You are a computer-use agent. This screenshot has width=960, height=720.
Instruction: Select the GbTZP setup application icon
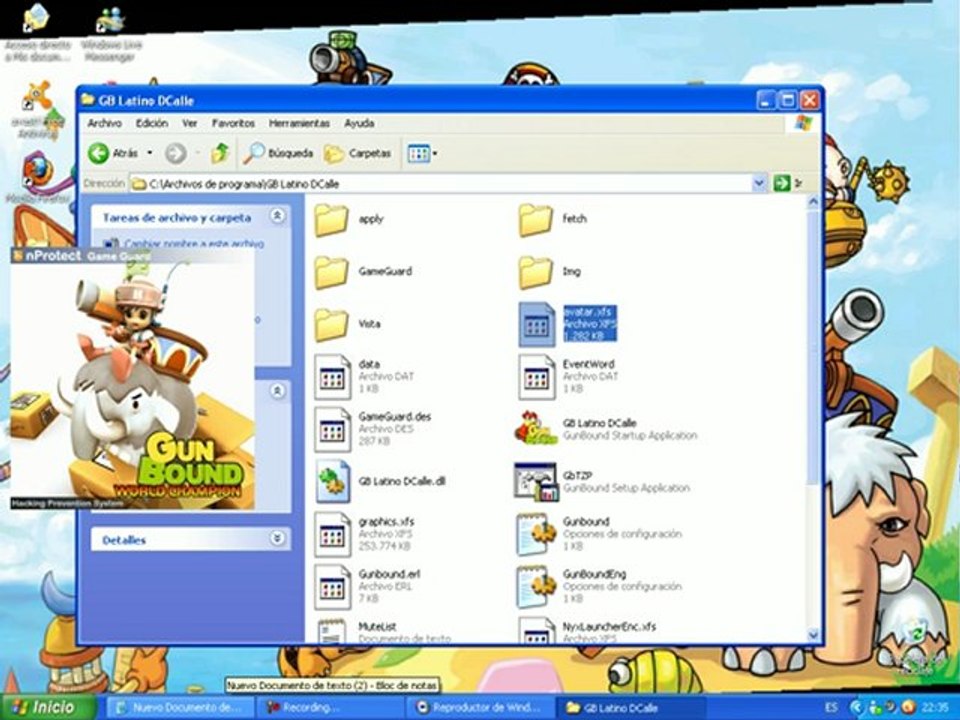coord(536,482)
